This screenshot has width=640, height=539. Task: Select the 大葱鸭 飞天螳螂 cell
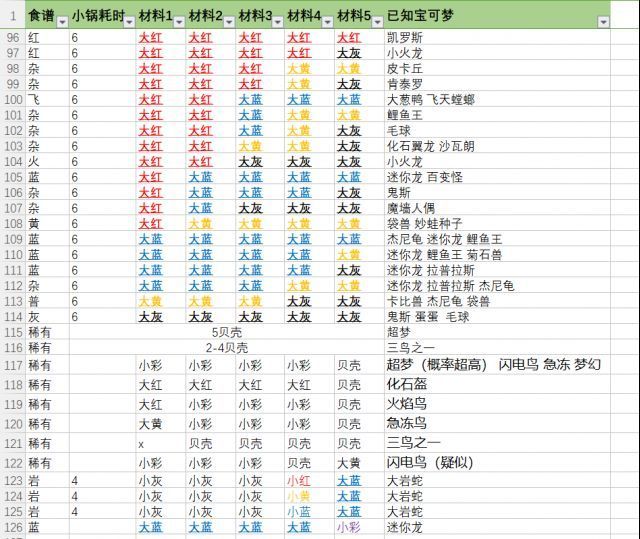point(497,100)
